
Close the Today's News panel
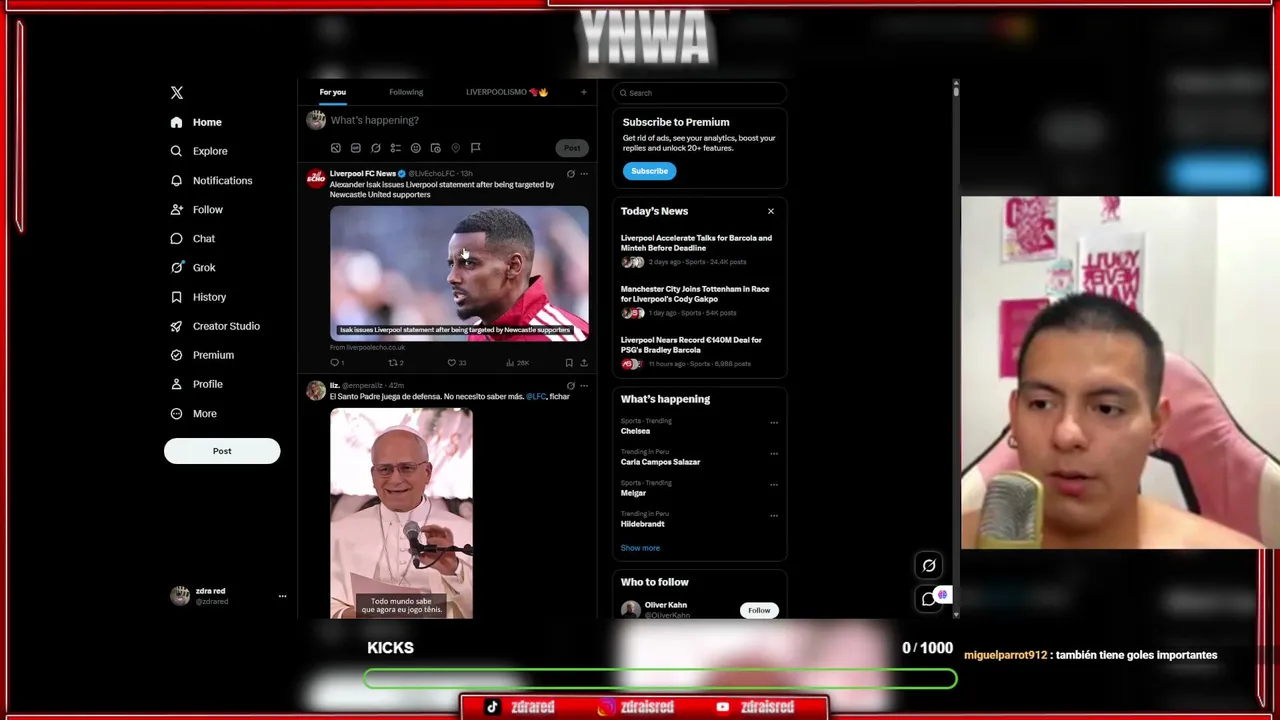(x=771, y=211)
